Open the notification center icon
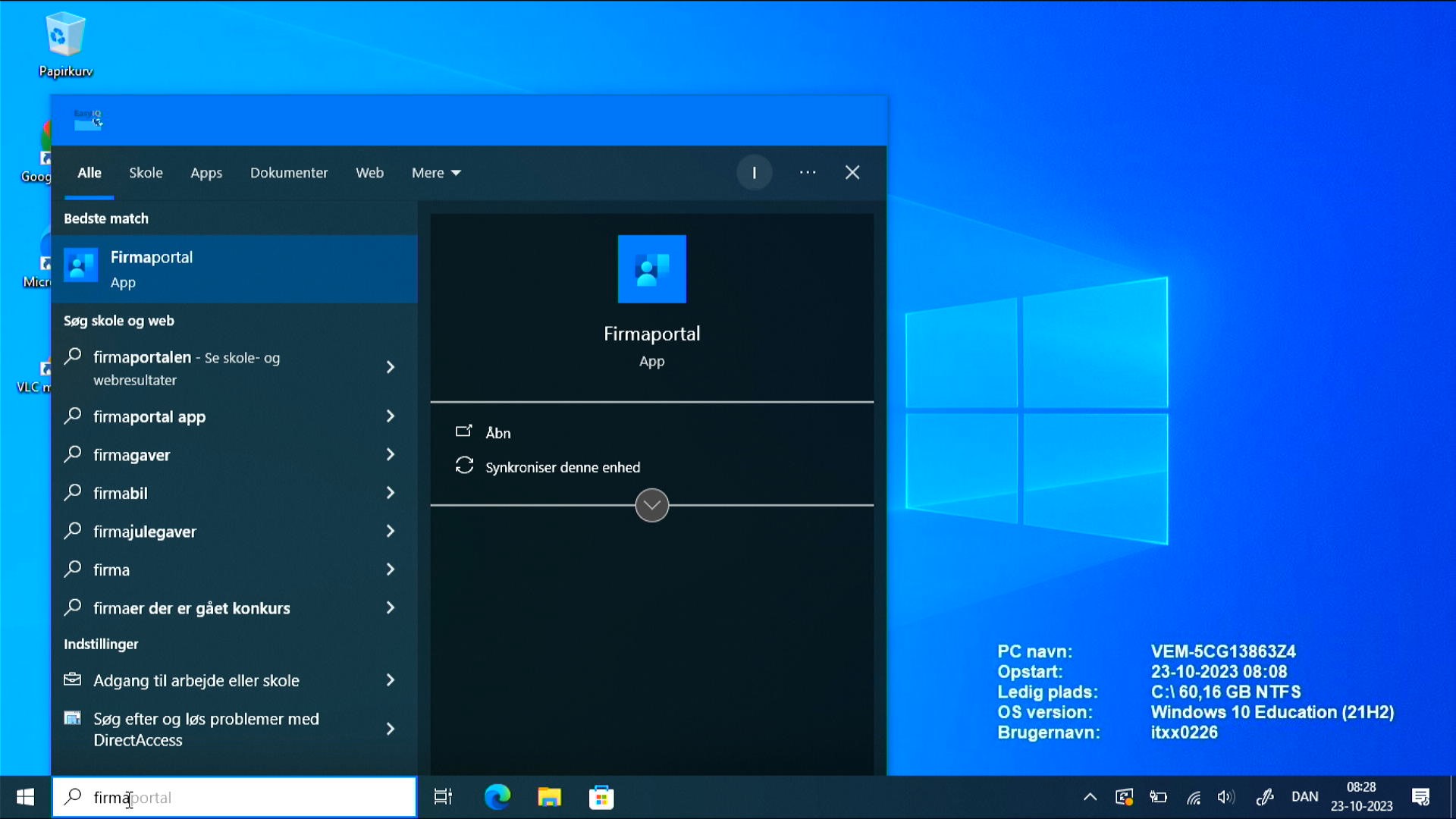The width and height of the screenshot is (1456, 819). [1420, 797]
